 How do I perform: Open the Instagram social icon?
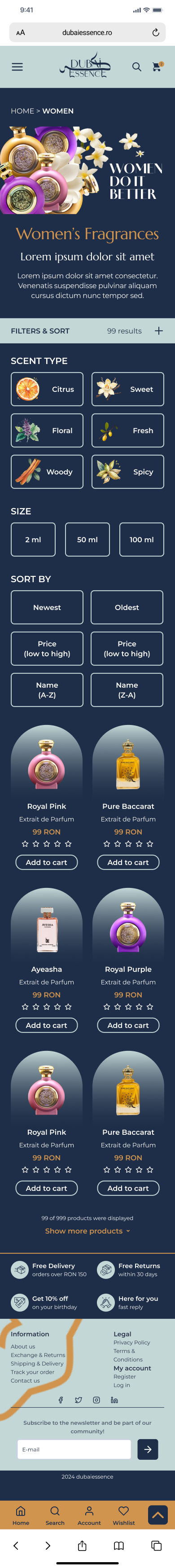coord(96,1399)
